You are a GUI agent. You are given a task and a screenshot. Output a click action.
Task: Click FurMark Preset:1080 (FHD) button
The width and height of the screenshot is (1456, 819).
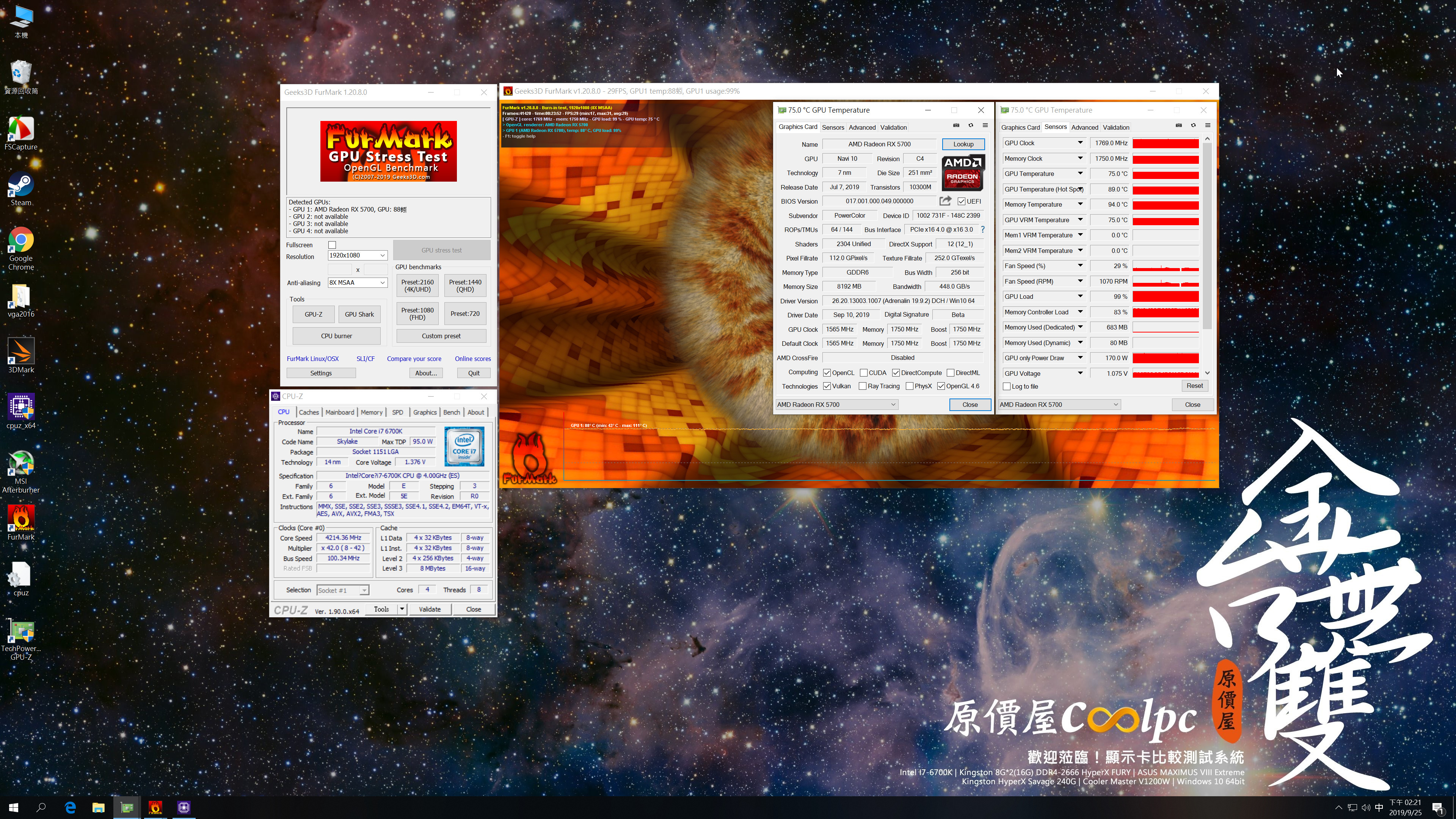417,314
